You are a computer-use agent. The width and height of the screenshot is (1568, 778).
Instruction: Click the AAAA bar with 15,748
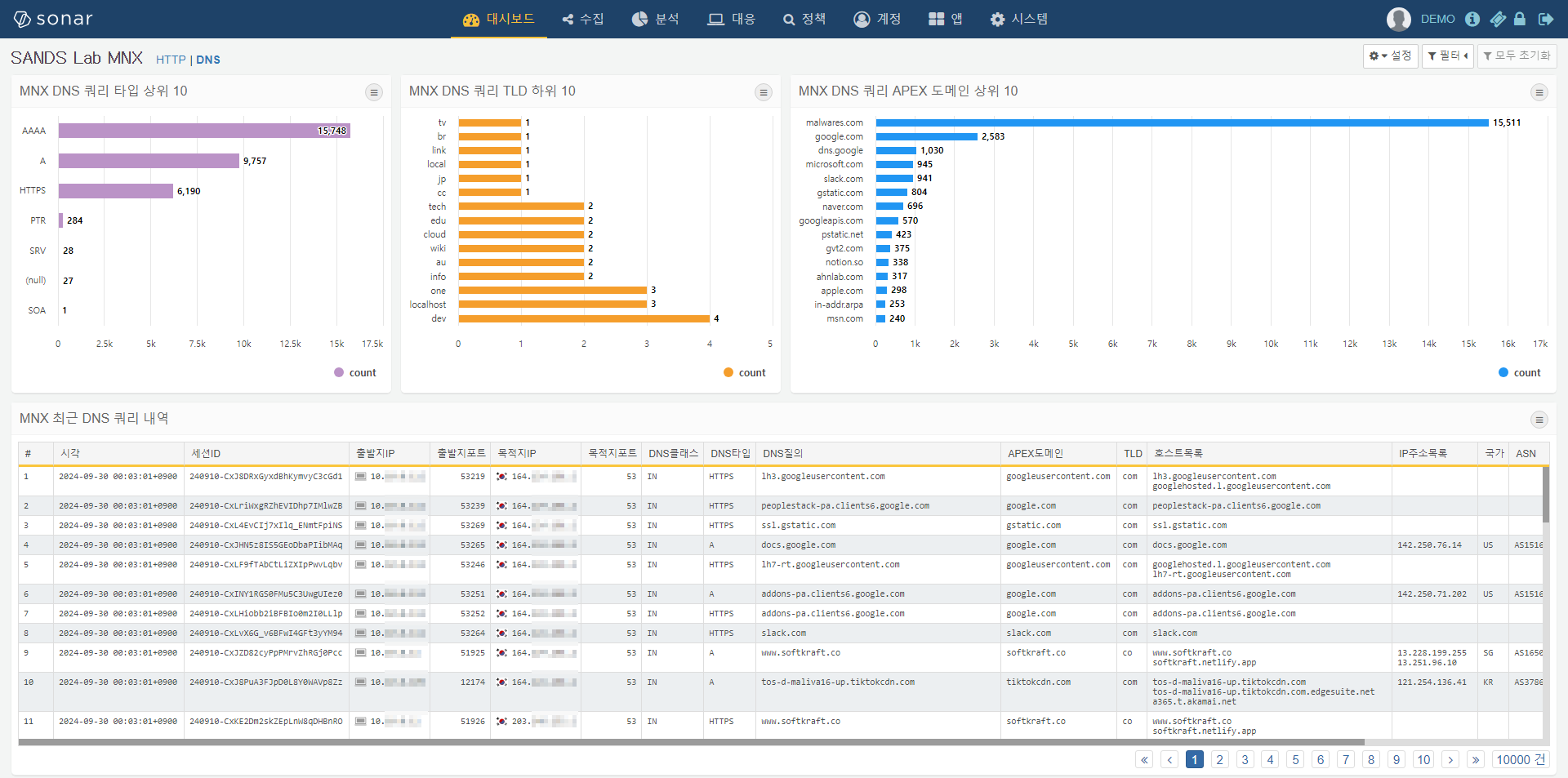coord(204,131)
